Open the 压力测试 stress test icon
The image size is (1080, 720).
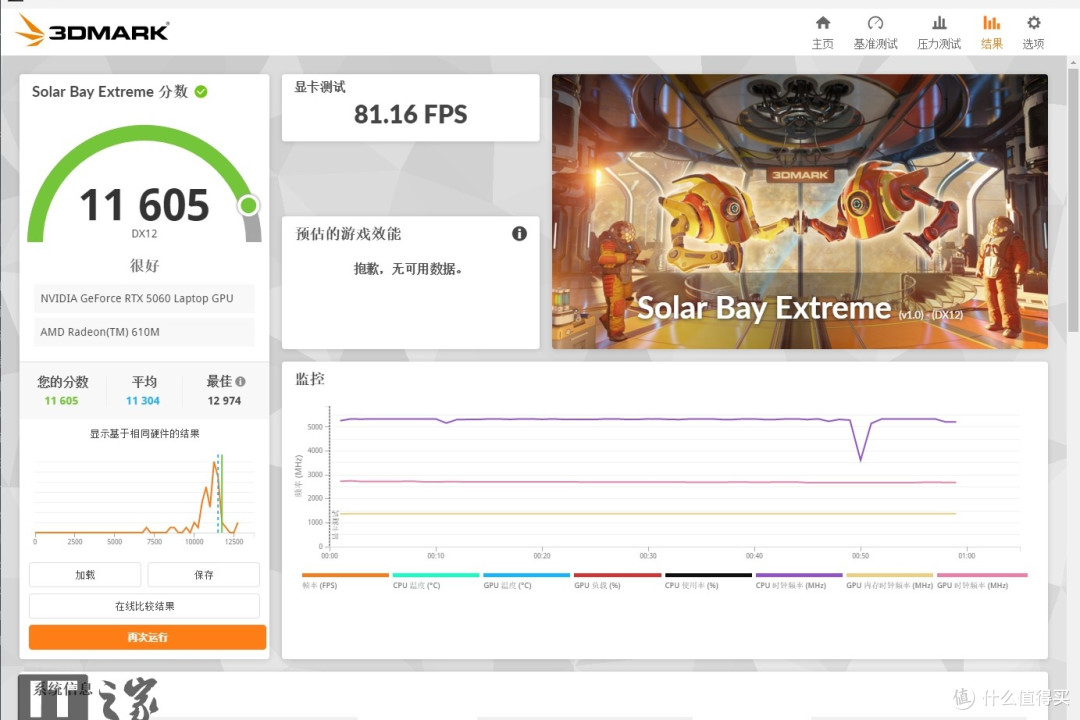938,23
